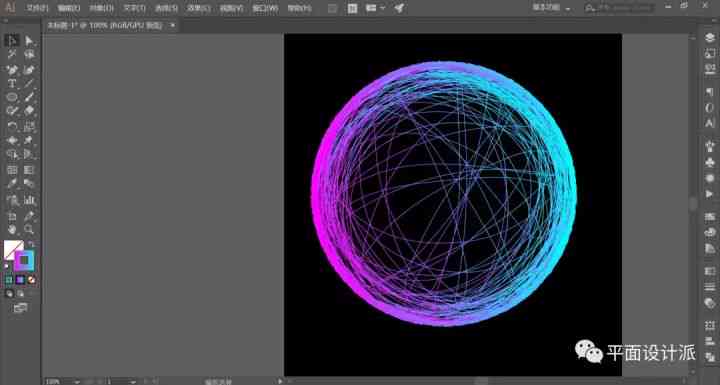Screen dimensions: 720x385
Task: Select the Gradient tool
Action: (x=29, y=170)
